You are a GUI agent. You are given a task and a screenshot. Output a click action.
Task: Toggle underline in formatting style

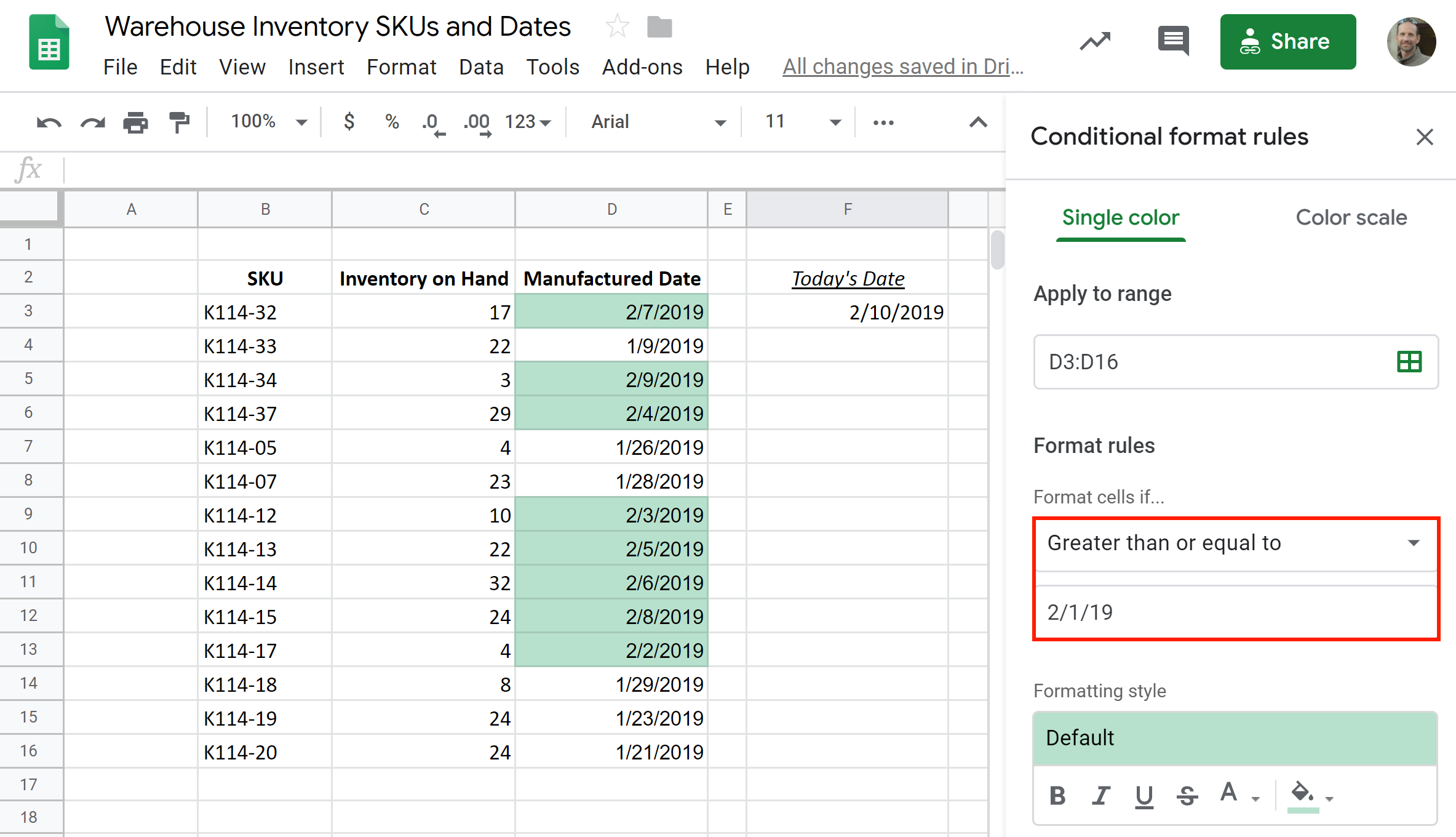tap(1144, 796)
